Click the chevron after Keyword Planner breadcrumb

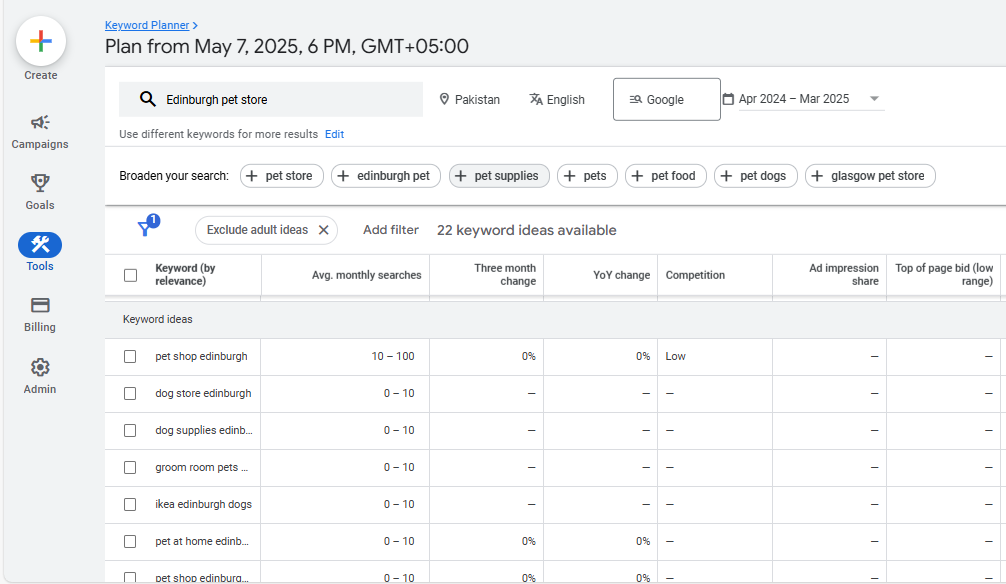195,26
